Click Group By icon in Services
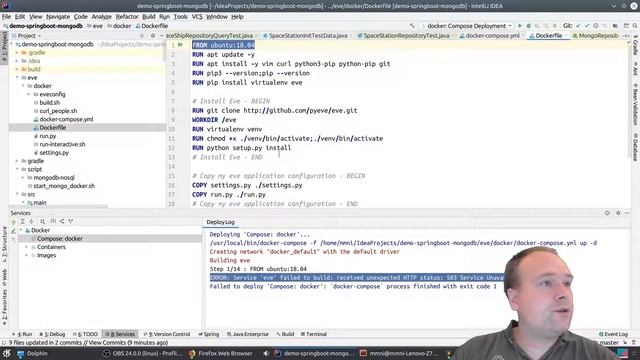 click(x=42, y=221)
